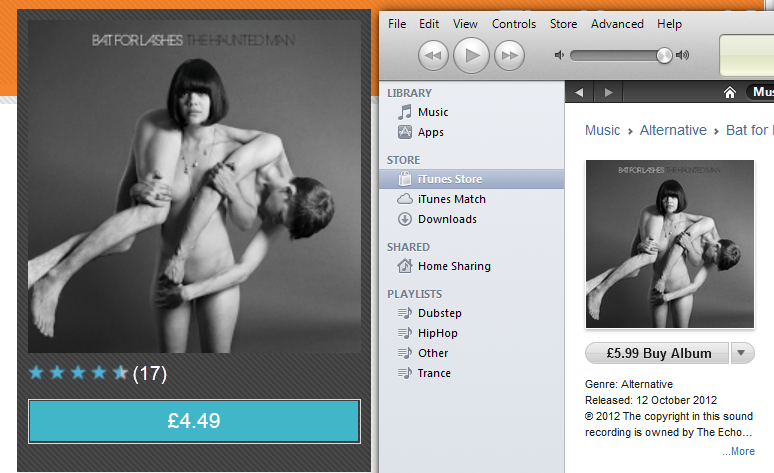Click the store Home icon
Viewport: 774px width, 473px height.
click(x=730, y=92)
